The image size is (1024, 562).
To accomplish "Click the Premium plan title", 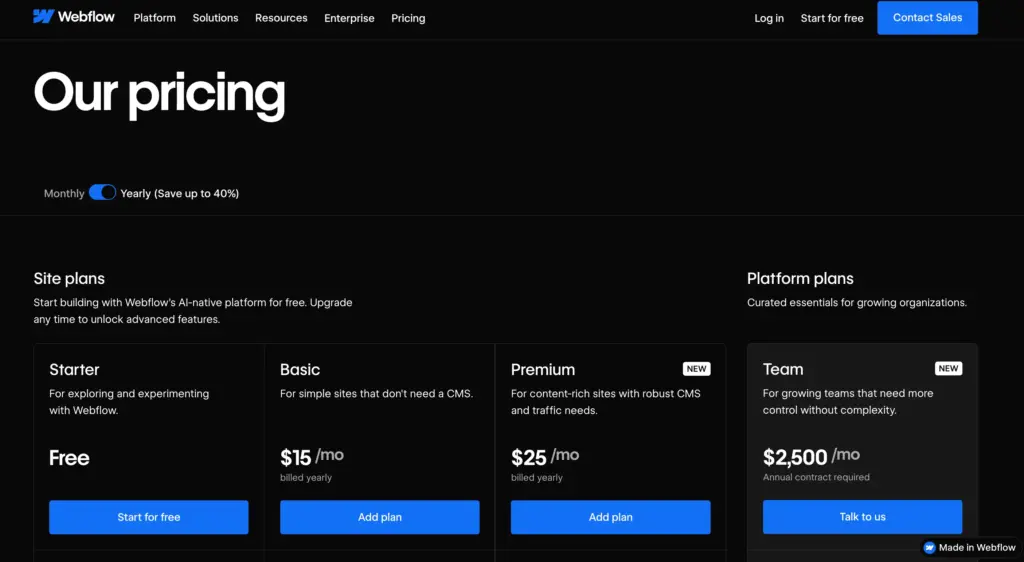I will click(543, 369).
